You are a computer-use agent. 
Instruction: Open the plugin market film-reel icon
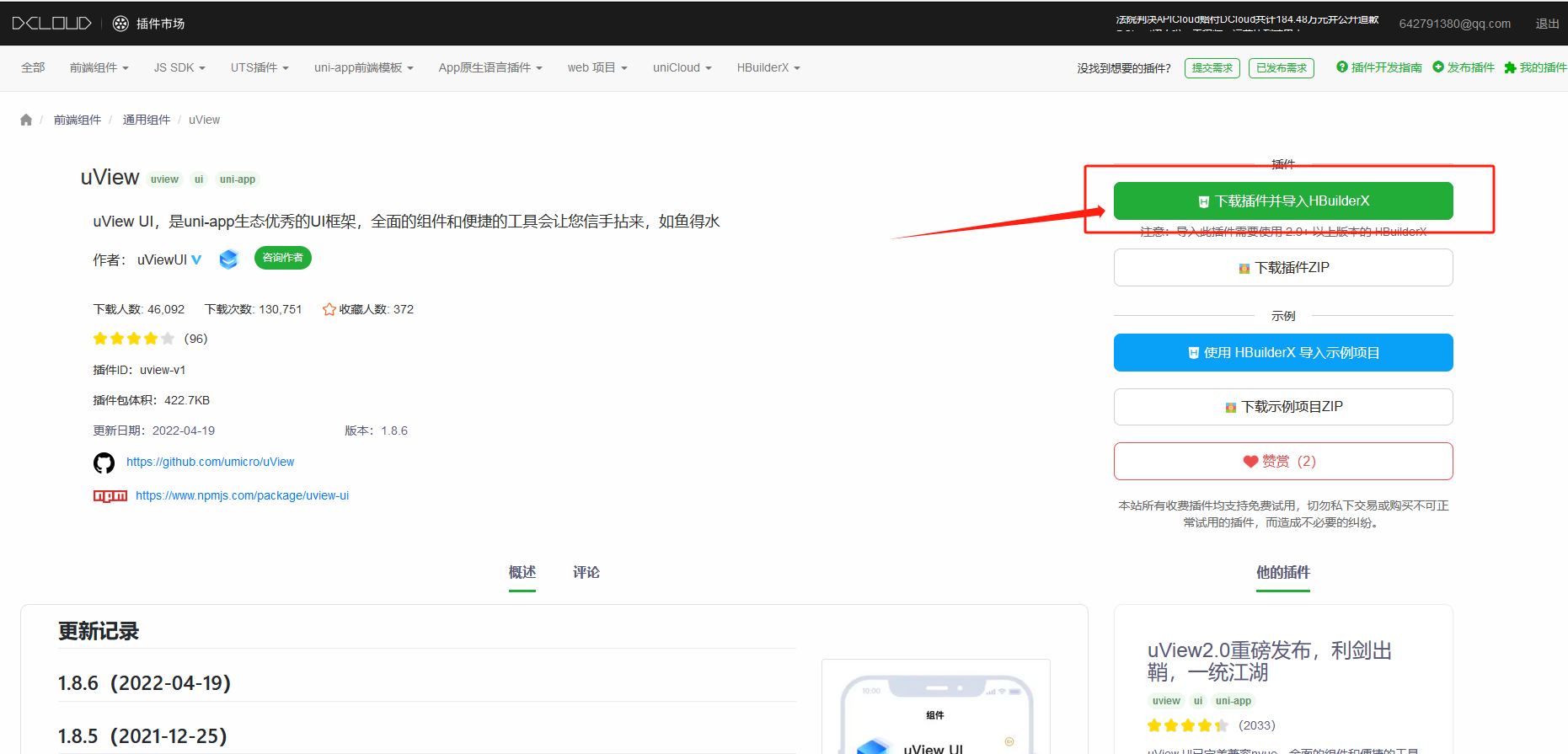tap(121, 24)
